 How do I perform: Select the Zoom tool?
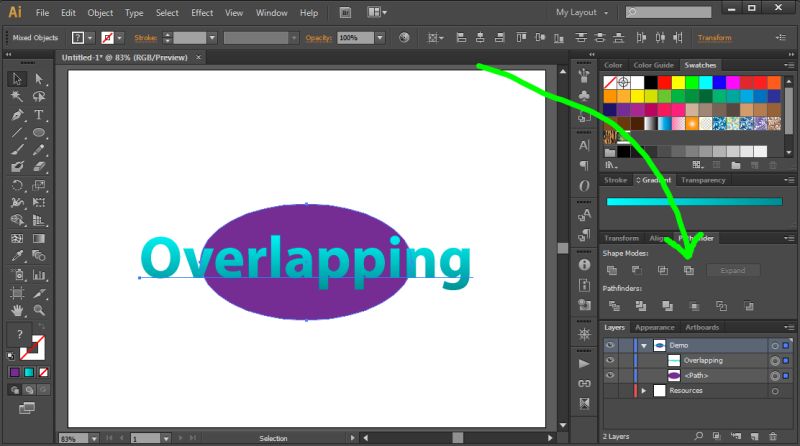click(39, 310)
